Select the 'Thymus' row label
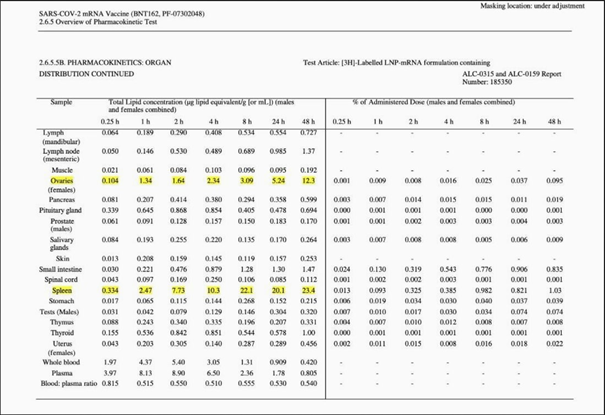Image resolution: width=605 pixels, height=415 pixels. (62, 322)
